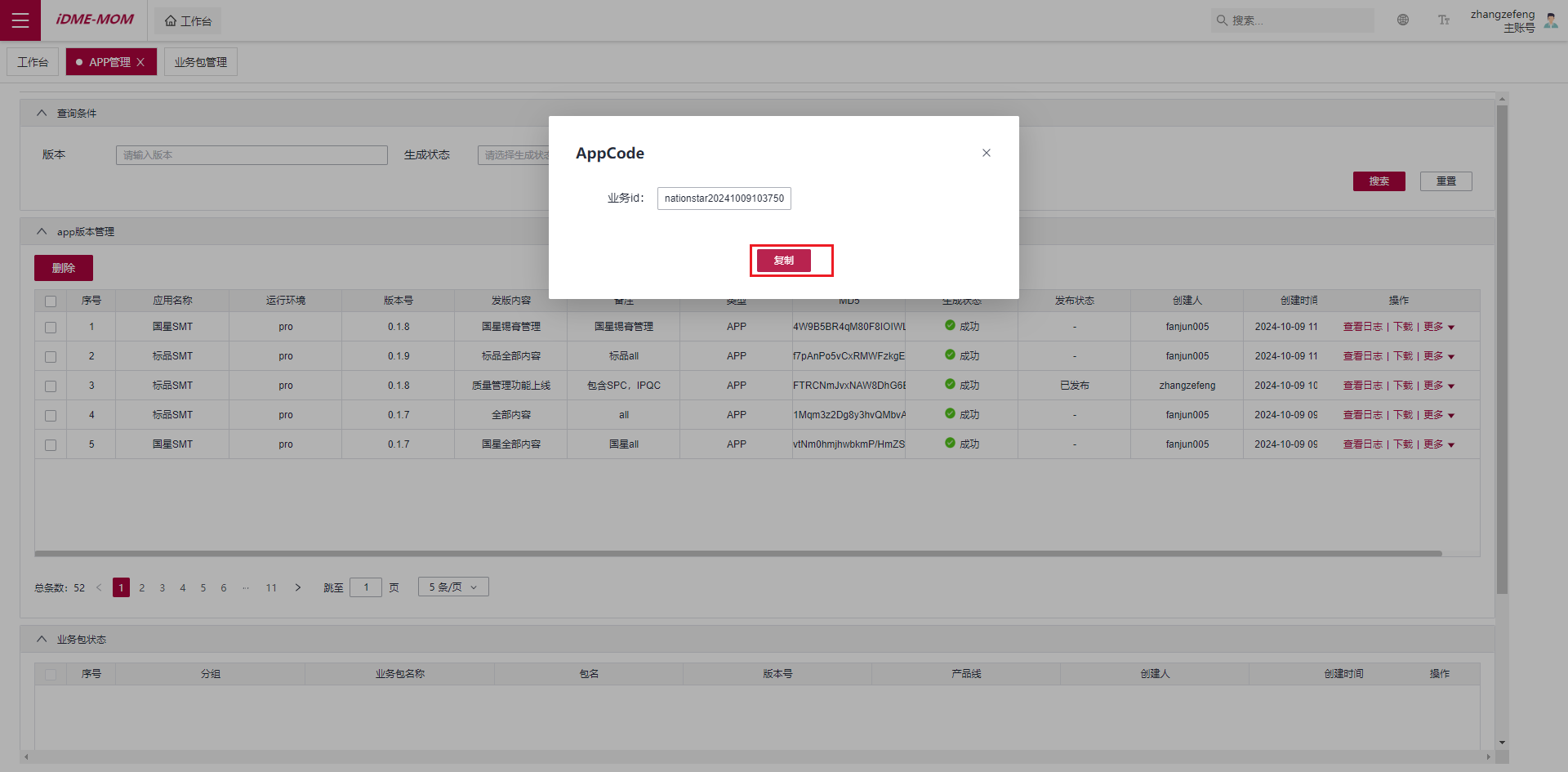The height and width of the screenshot is (772, 1568).
Task: Click the Tt font size icon
Action: click(1444, 20)
